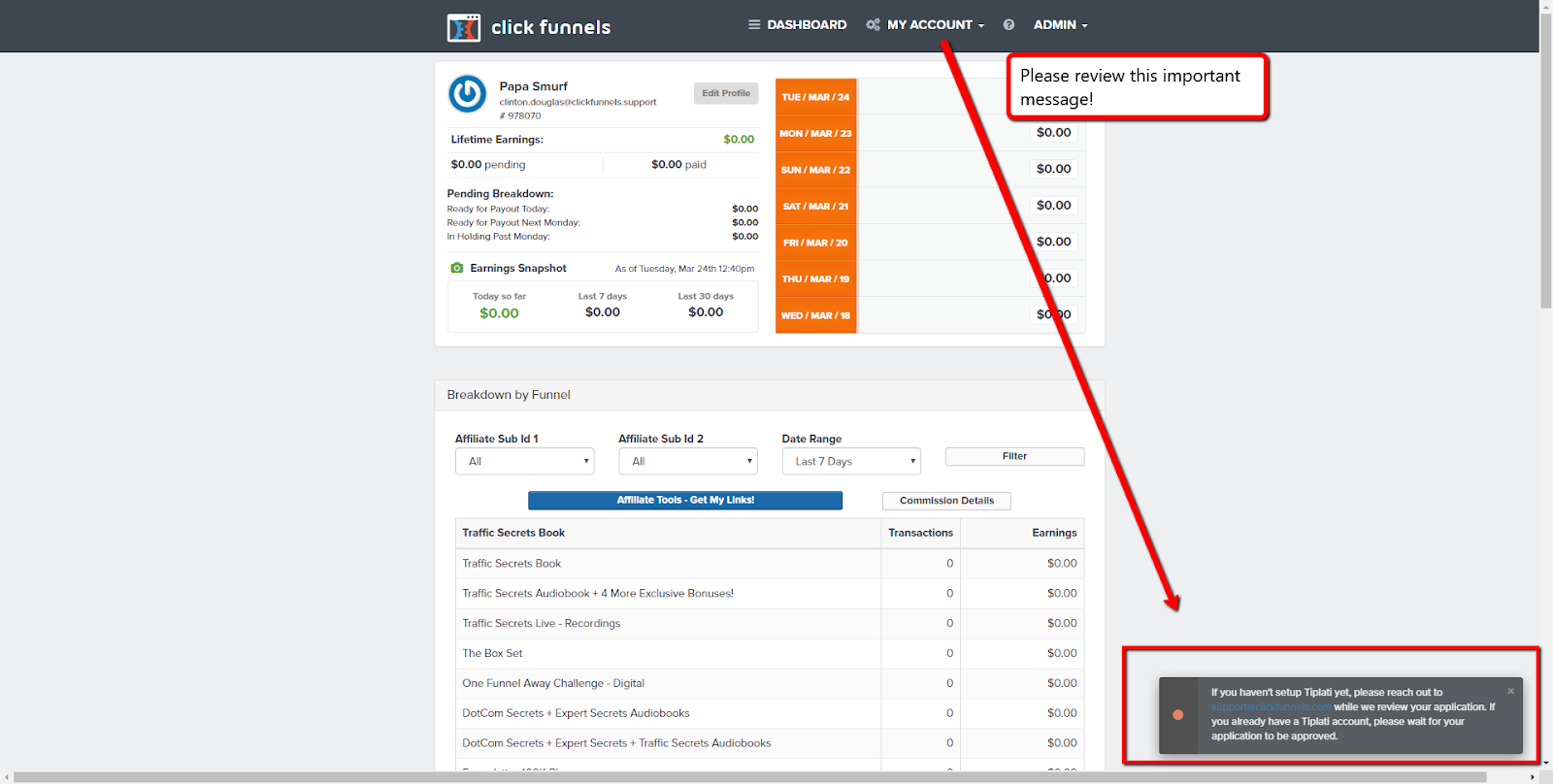
Task: Click the SUN / MAR / 22 $0.00 amount
Action: point(1053,169)
